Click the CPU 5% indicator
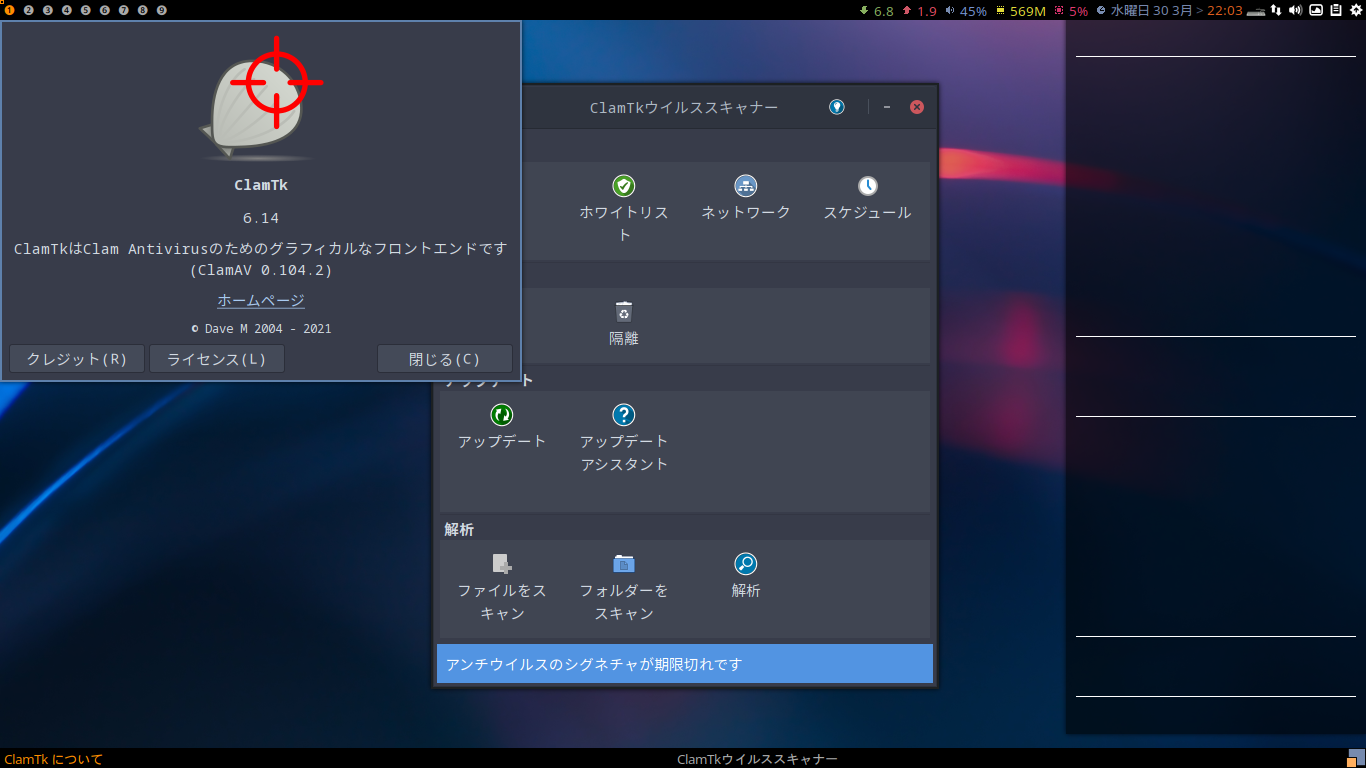Image resolution: width=1366 pixels, height=768 pixels. [x=1071, y=11]
